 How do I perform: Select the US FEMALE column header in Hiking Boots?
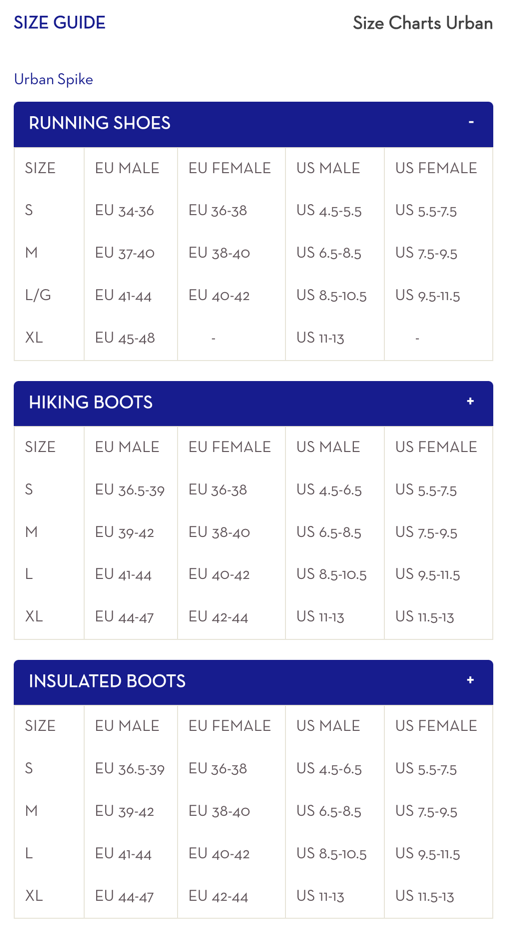[x=436, y=447]
